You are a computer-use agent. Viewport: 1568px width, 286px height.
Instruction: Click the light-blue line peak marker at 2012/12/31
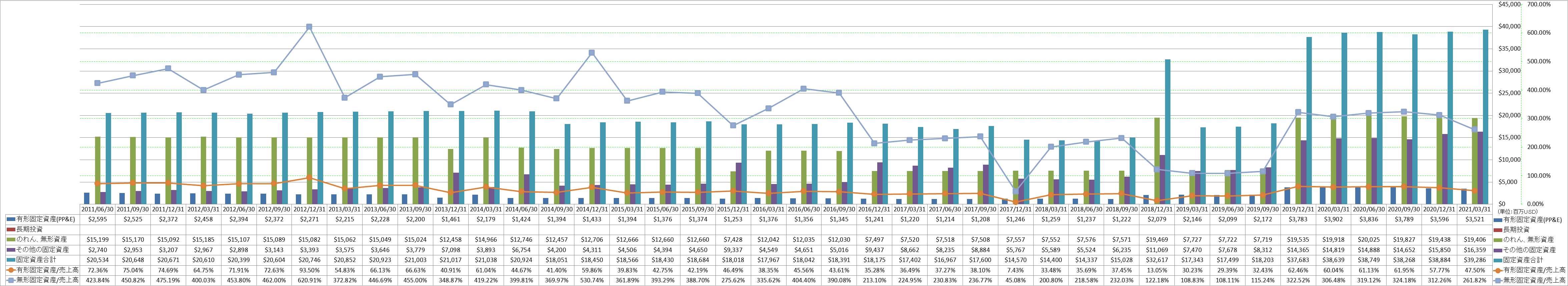(309, 27)
